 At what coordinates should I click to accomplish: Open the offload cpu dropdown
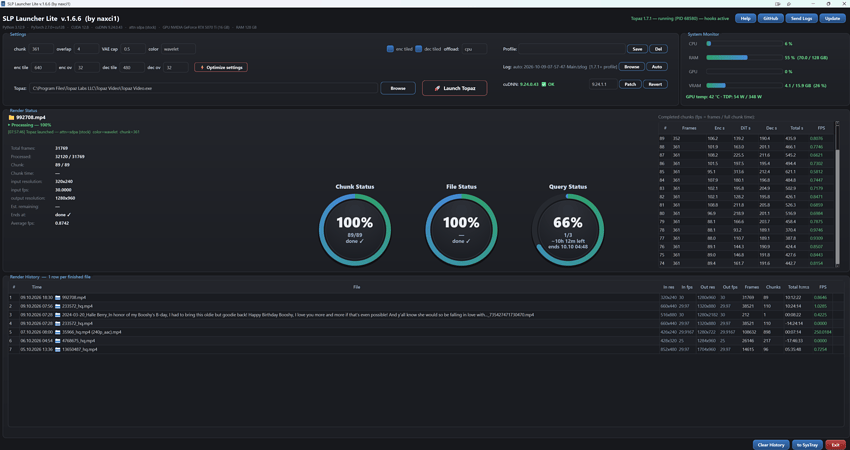(474, 49)
